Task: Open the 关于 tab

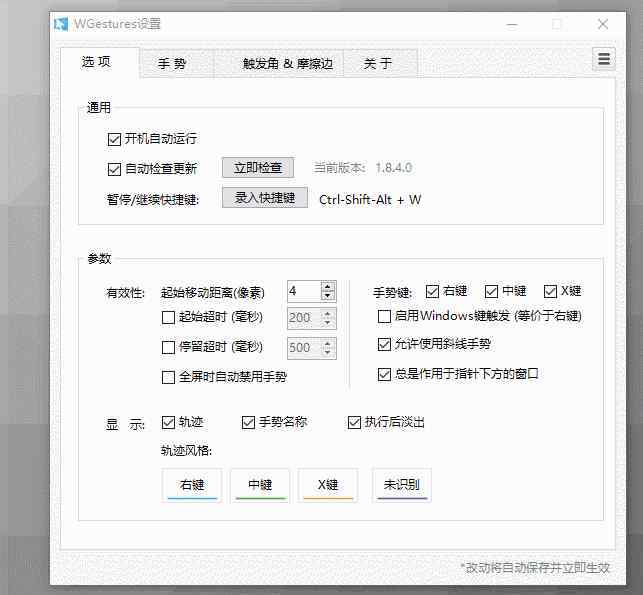Action: [x=380, y=63]
